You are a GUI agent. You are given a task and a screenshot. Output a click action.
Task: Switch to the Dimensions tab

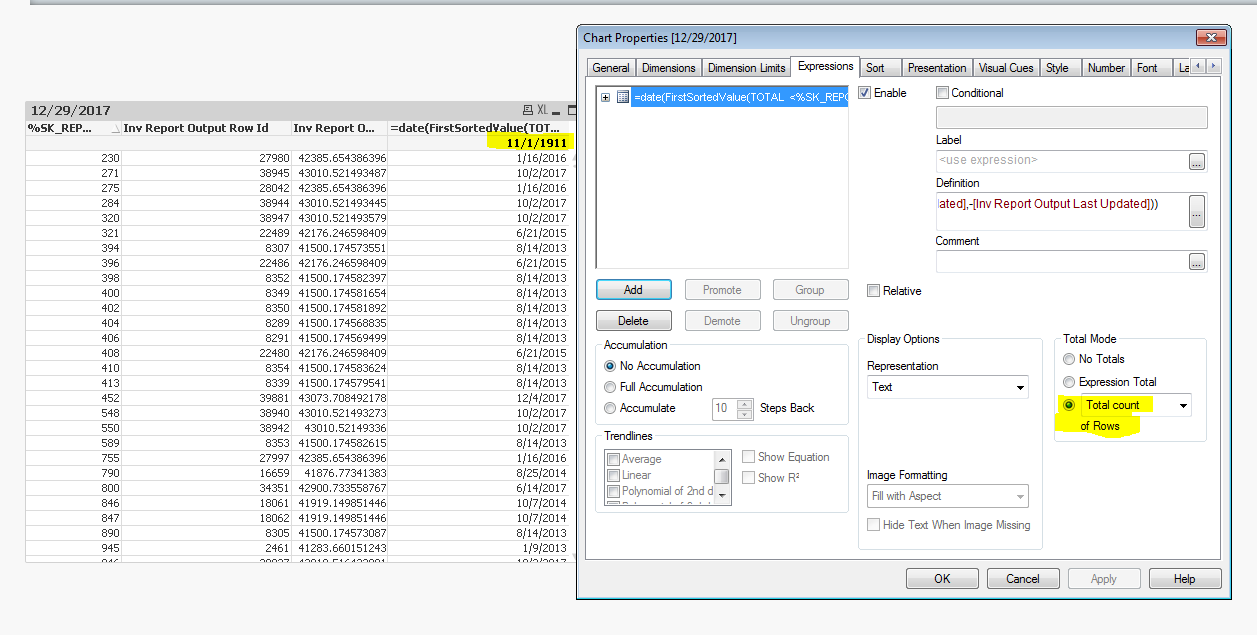click(669, 68)
